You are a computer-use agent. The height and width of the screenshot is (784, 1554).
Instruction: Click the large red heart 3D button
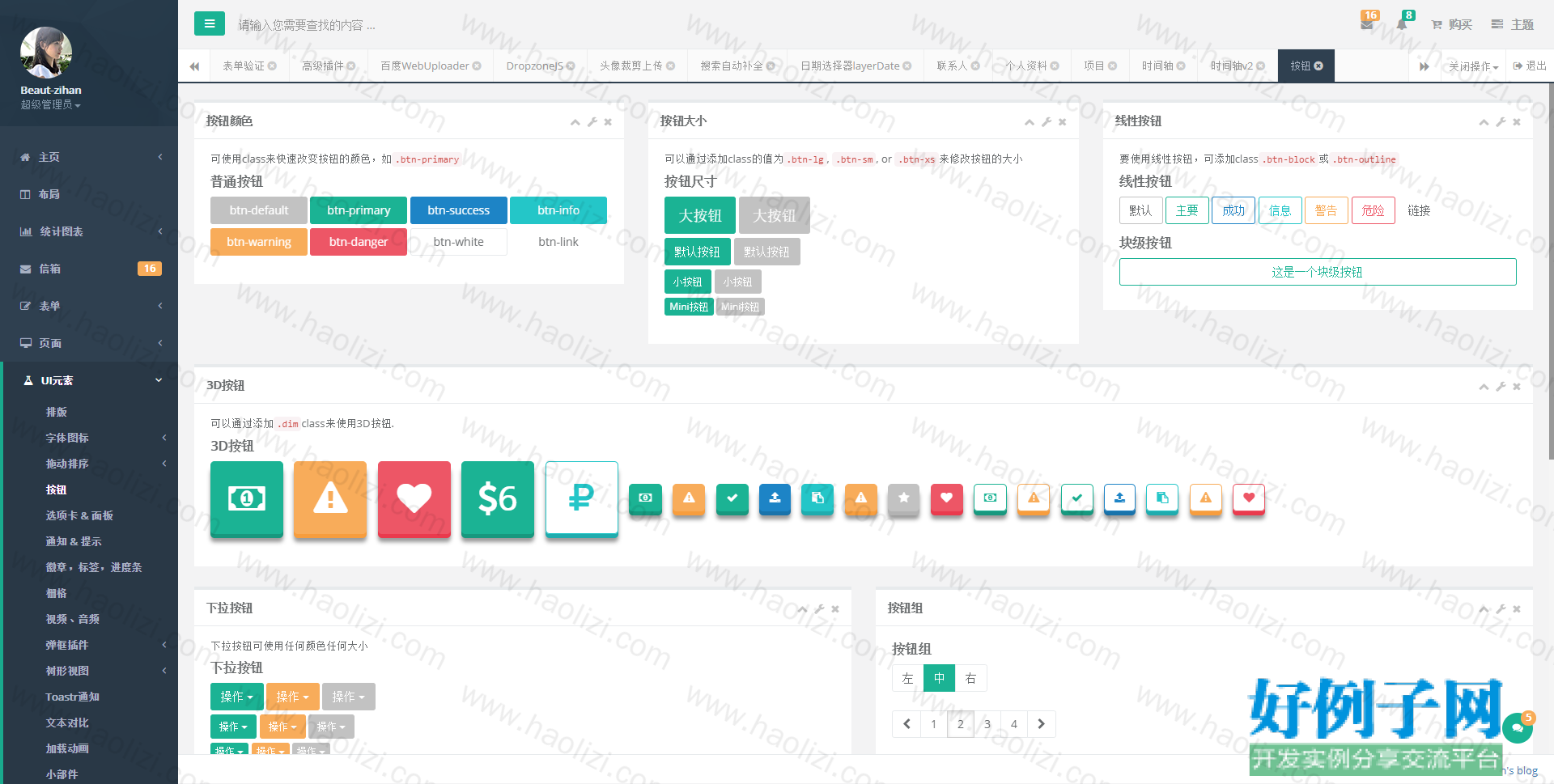(414, 498)
